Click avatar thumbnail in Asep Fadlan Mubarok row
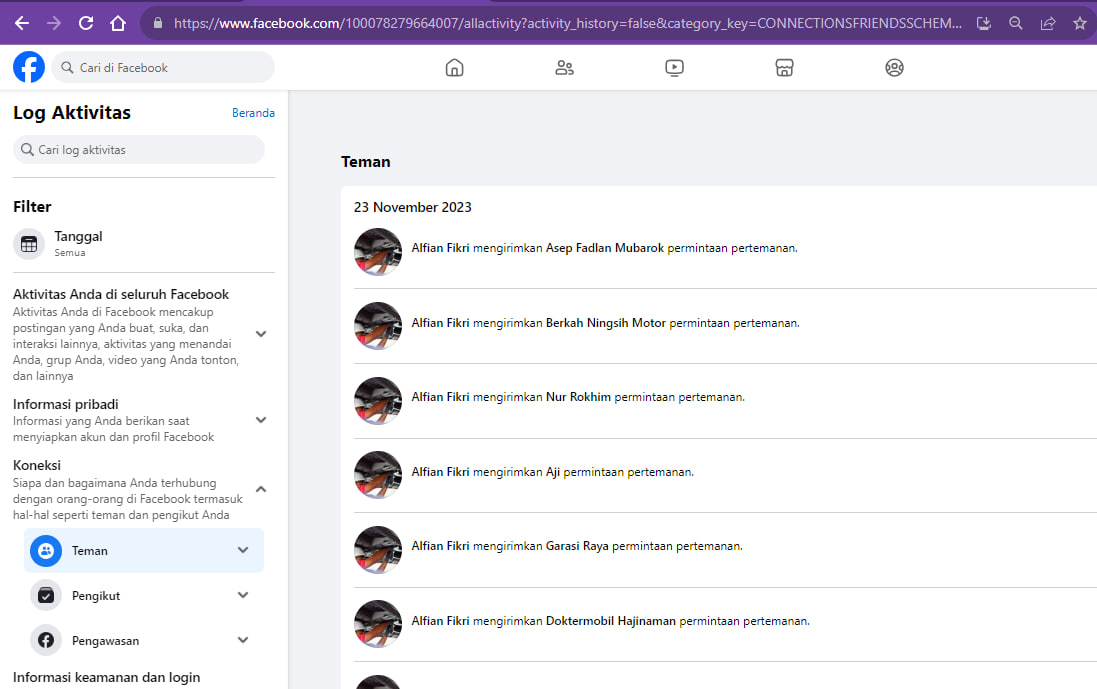 (378, 252)
